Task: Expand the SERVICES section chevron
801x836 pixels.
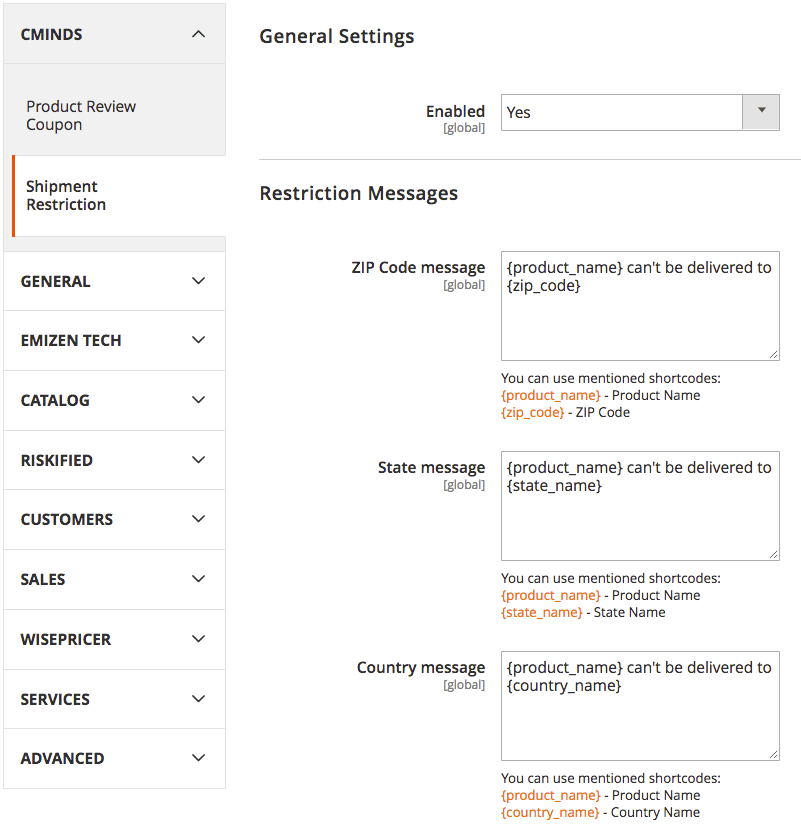Action: pyautogui.click(x=198, y=699)
